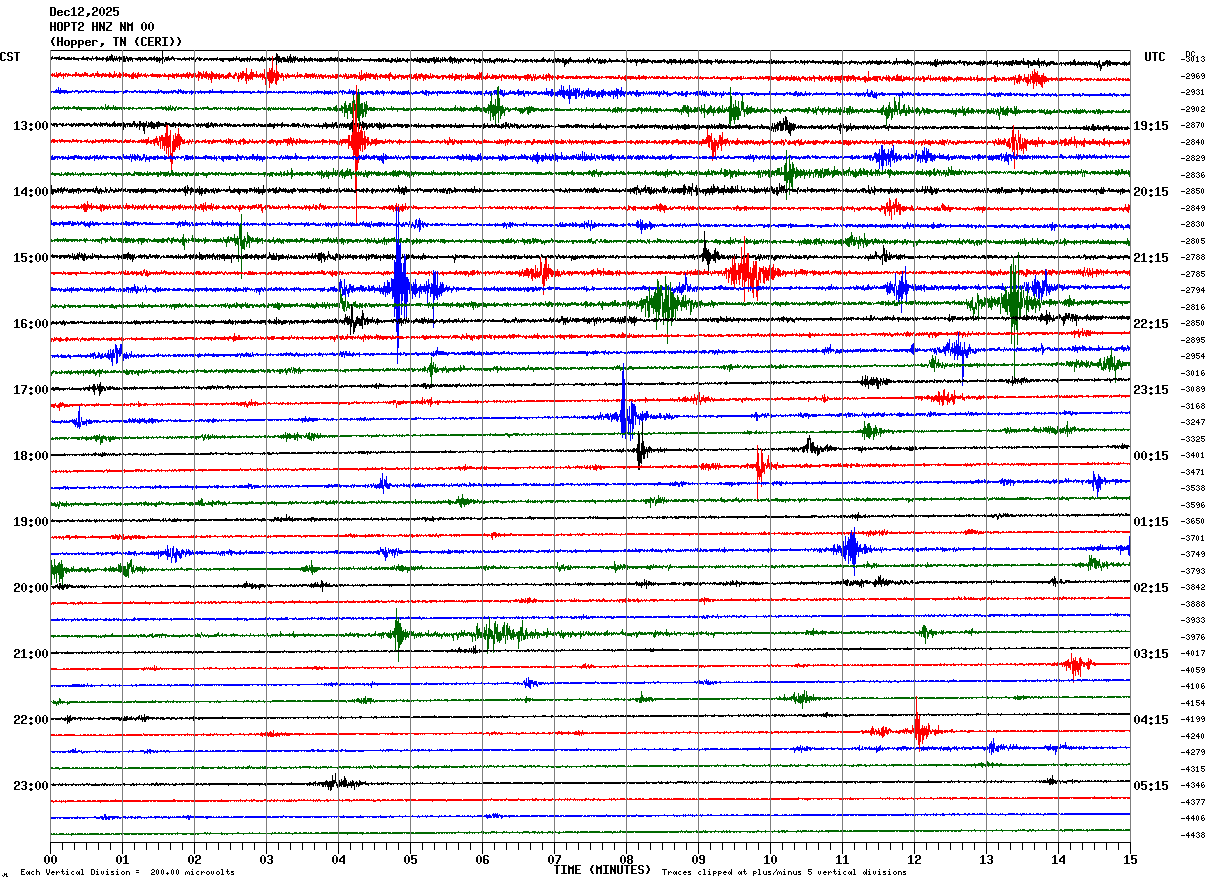Select the 14:00 CST row label
This screenshot has height=886, width=1210.
click(30, 192)
